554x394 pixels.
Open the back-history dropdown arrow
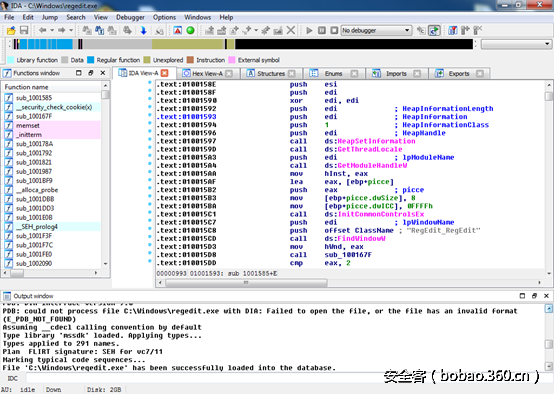52,30
